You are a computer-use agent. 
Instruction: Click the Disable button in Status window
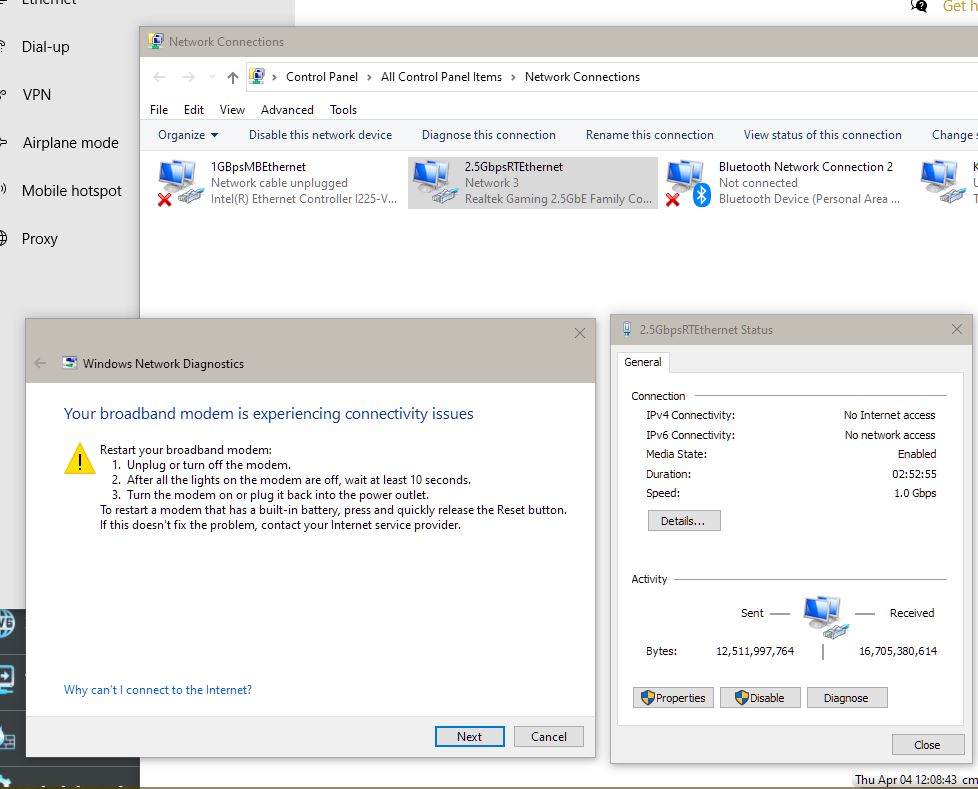click(x=760, y=698)
